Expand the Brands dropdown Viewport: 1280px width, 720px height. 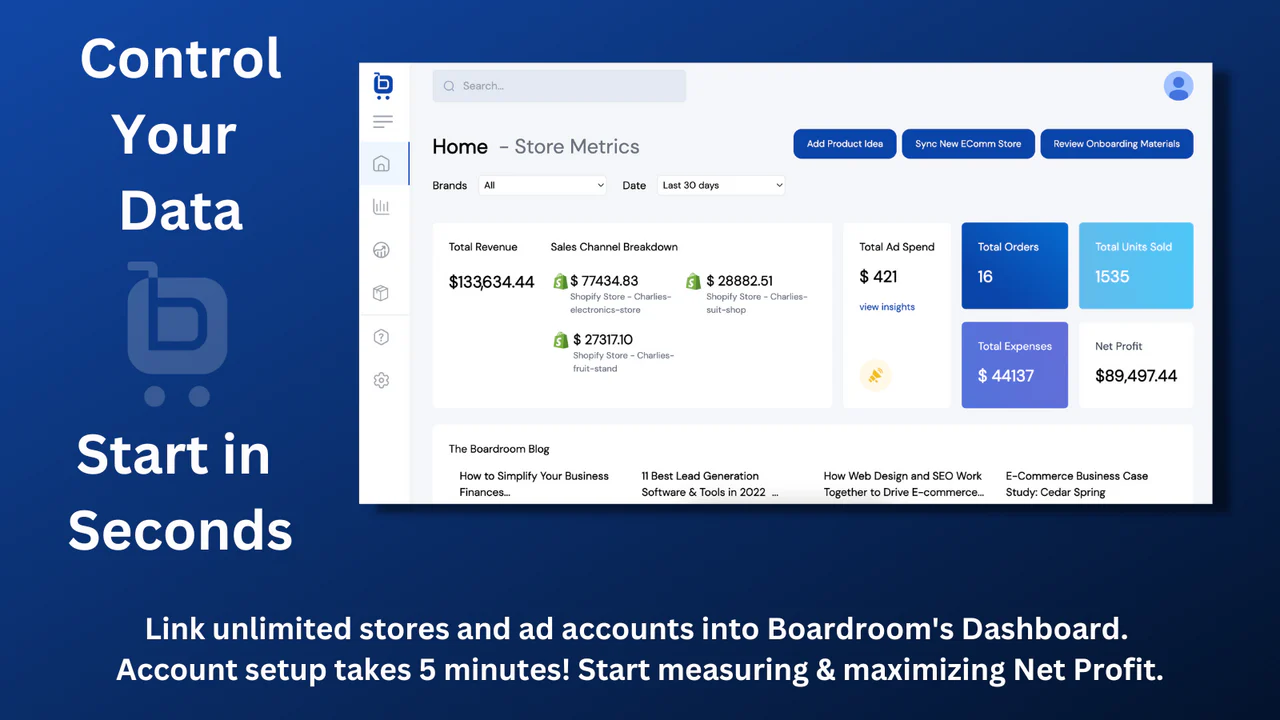[x=542, y=185]
